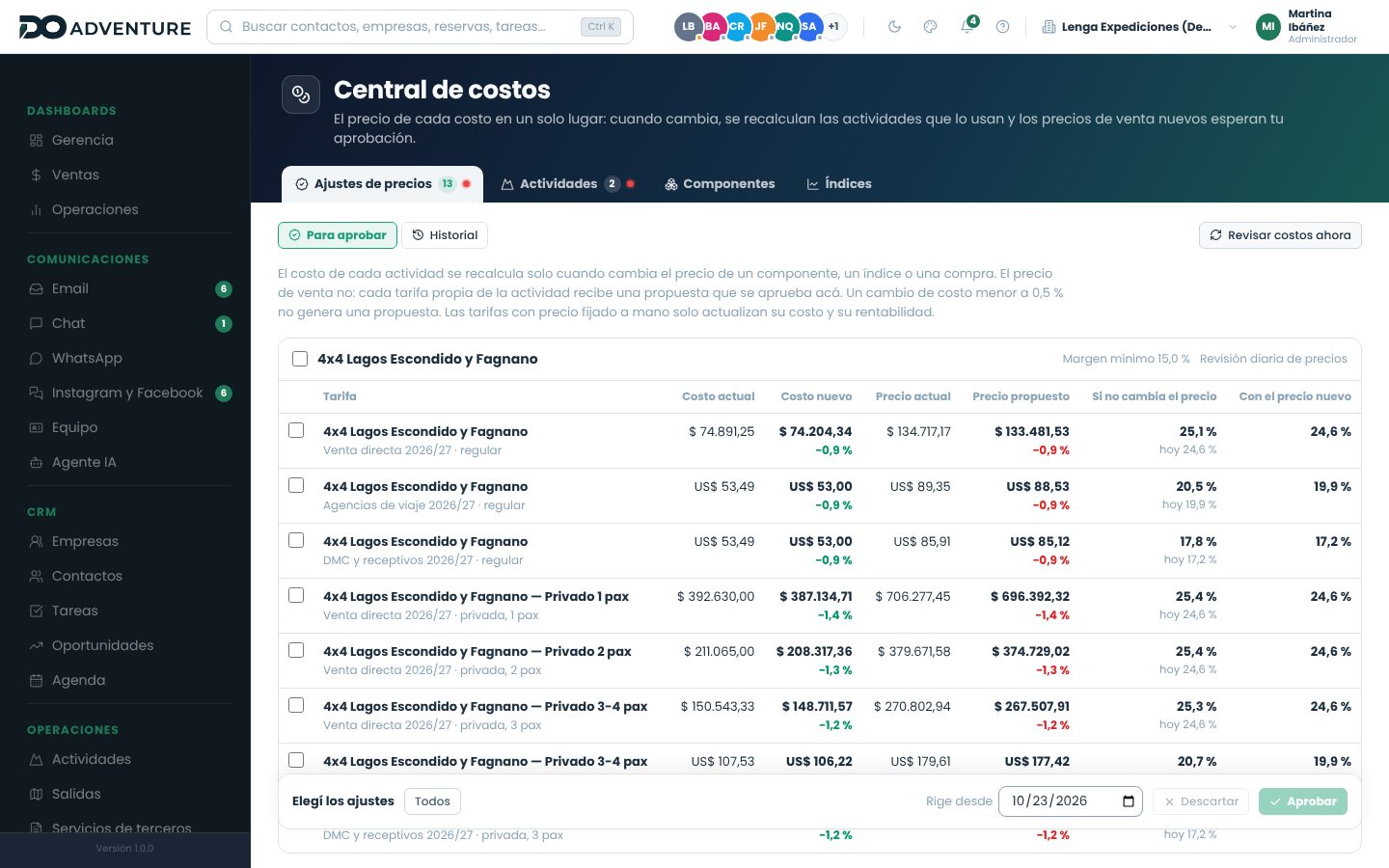The width and height of the screenshot is (1389, 868).
Task: Click the Descartar button
Action: 1201,801
